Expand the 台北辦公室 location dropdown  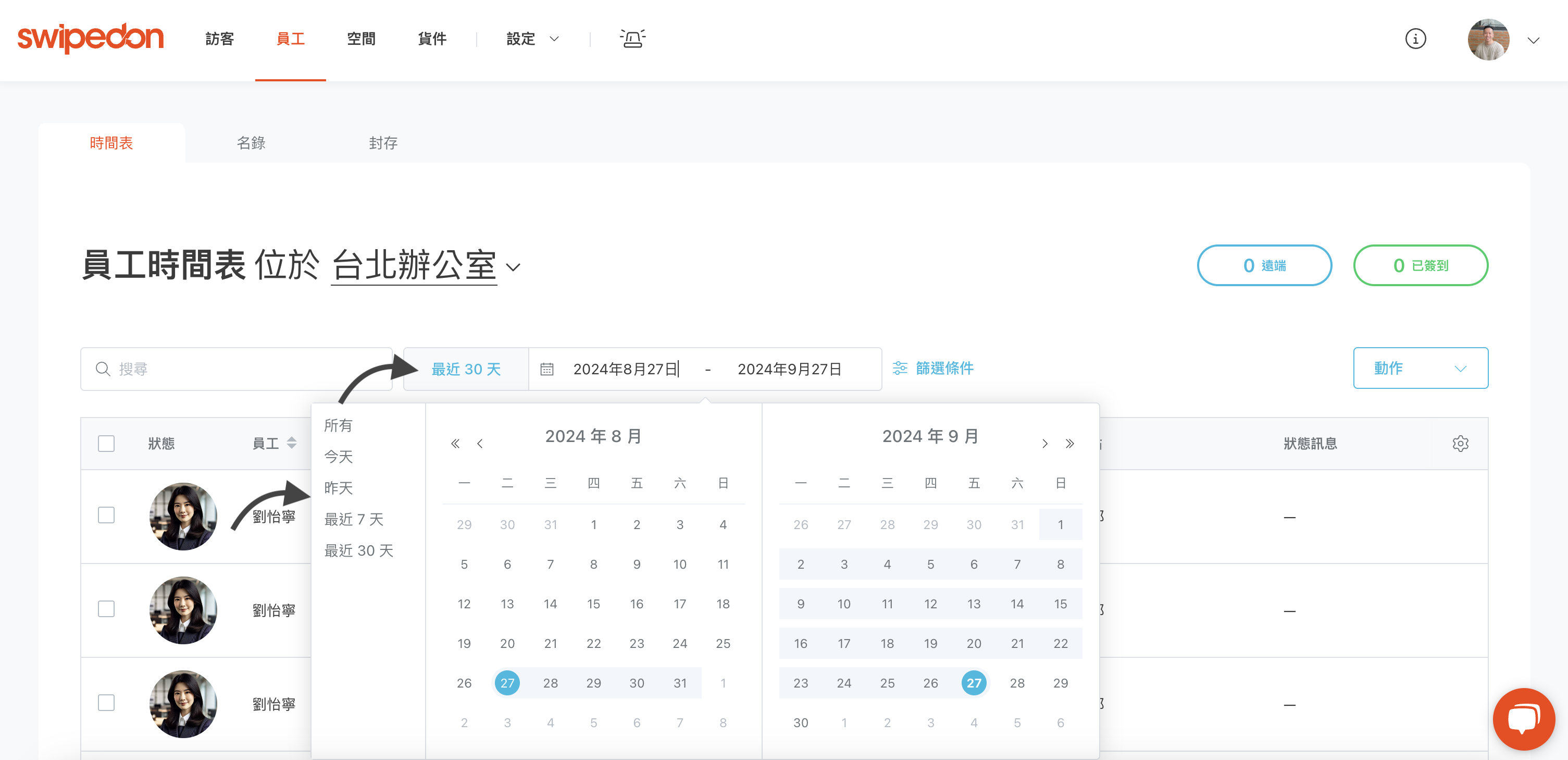[426, 265]
